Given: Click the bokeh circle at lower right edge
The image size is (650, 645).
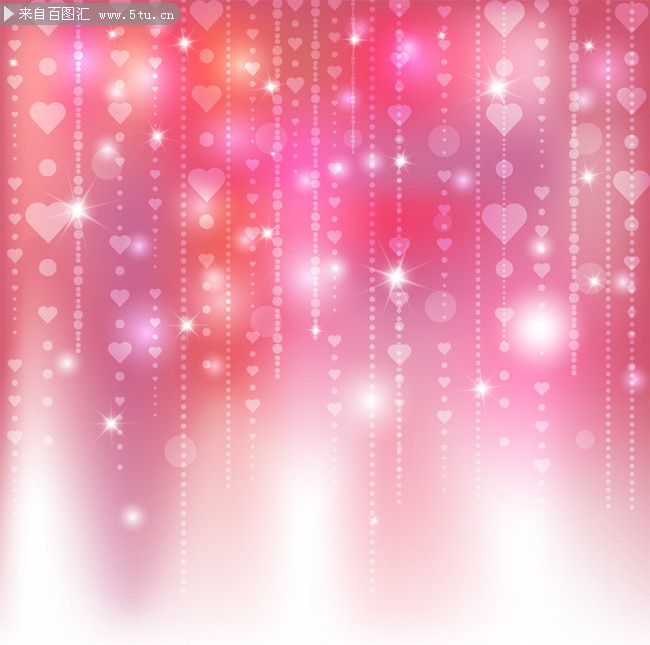Looking at the screenshot, I should [585, 439].
